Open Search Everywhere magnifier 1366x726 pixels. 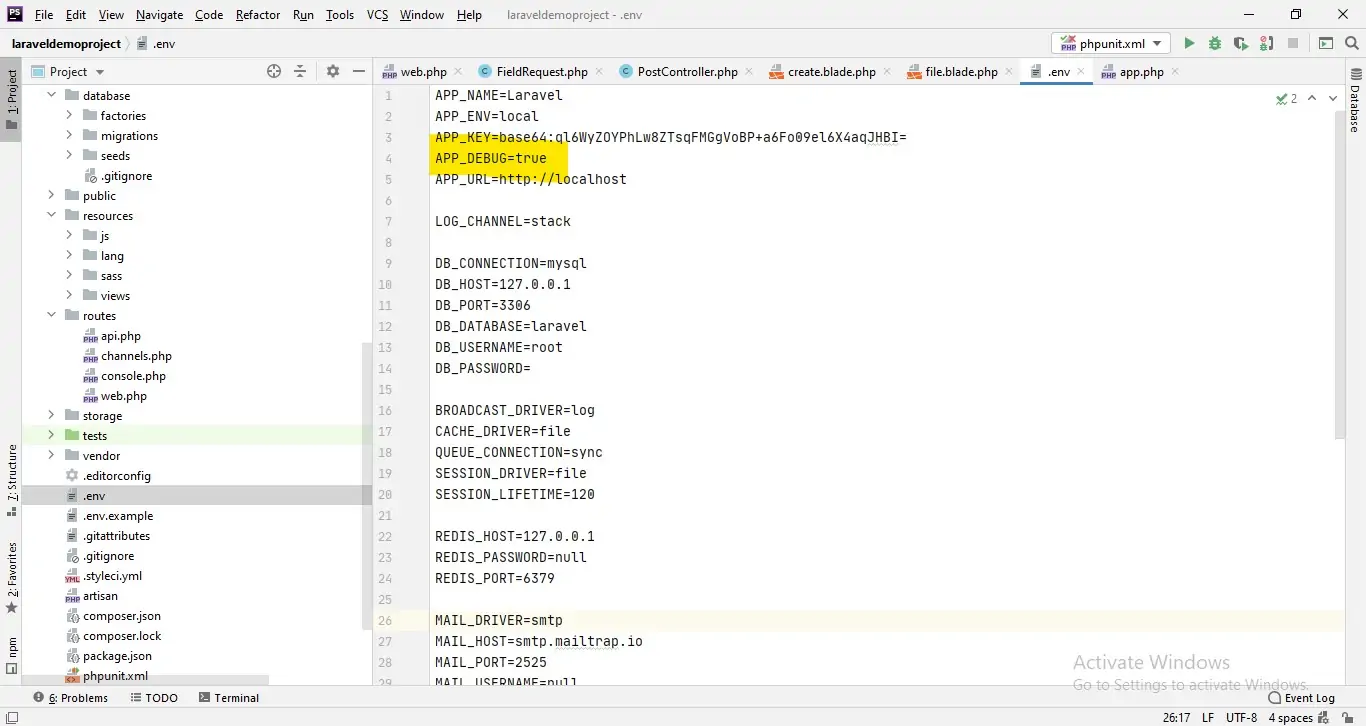pyautogui.click(x=1352, y=43)
